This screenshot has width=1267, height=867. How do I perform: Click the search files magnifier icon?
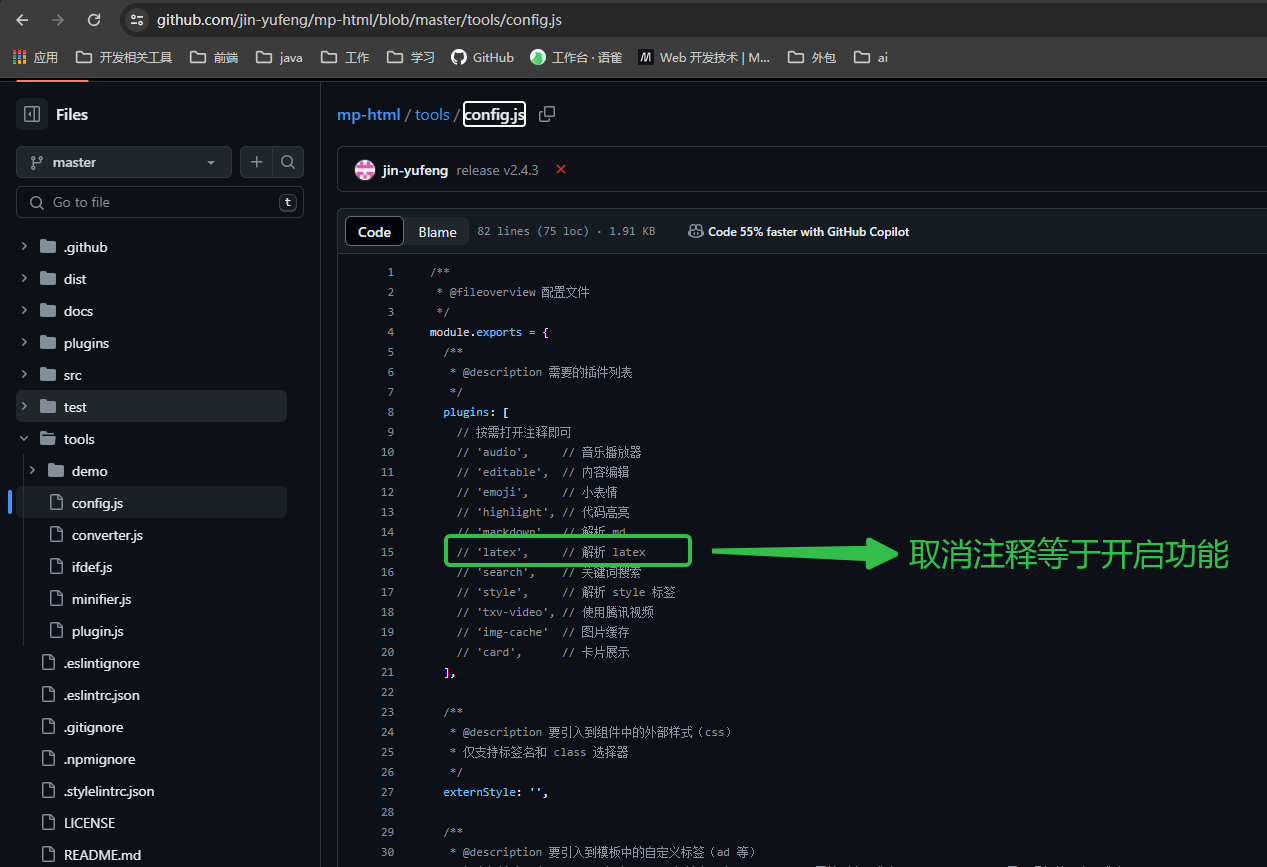pos(288,162)
